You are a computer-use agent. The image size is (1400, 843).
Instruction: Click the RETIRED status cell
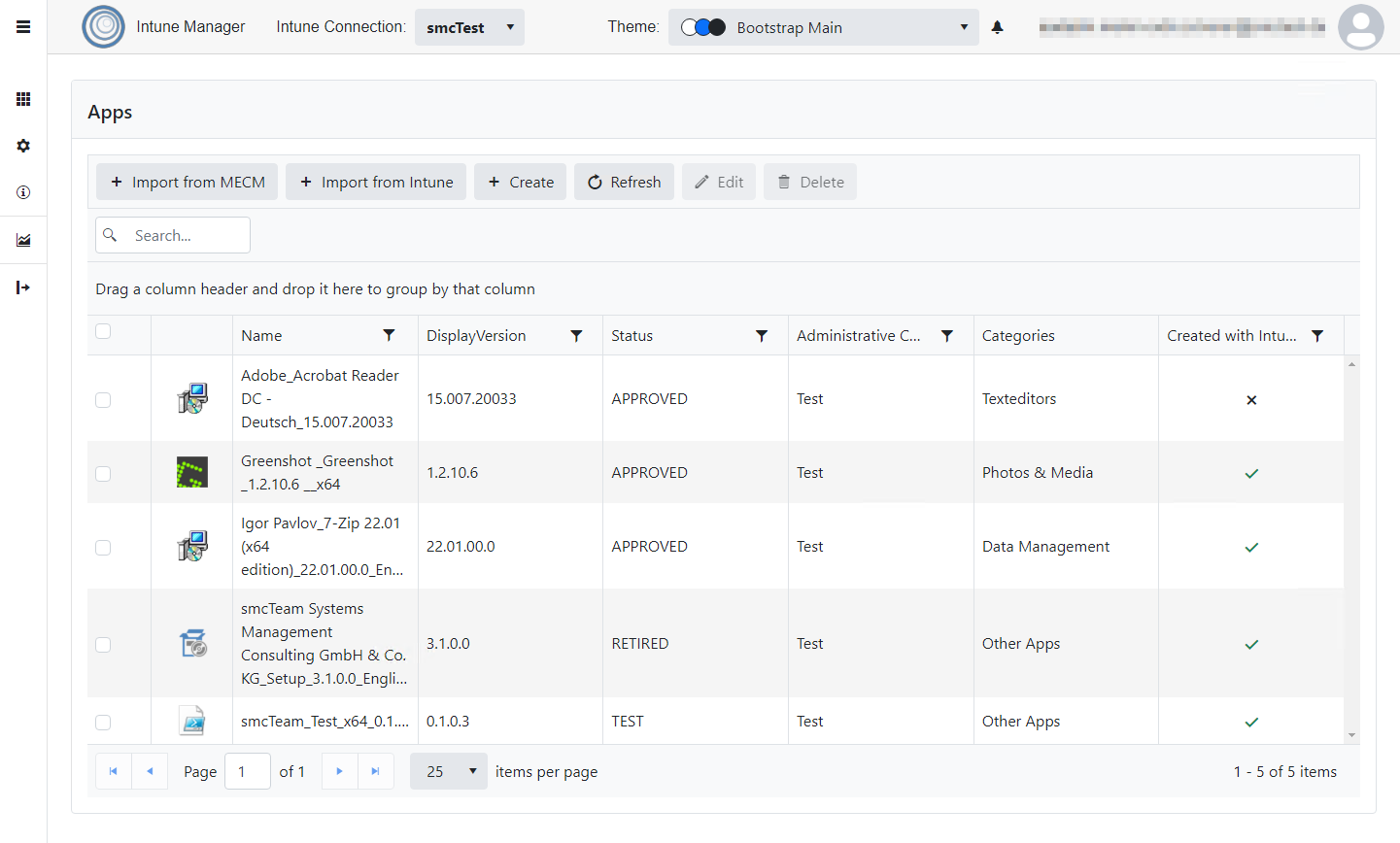pyautogui.click(x=696, y=643)
